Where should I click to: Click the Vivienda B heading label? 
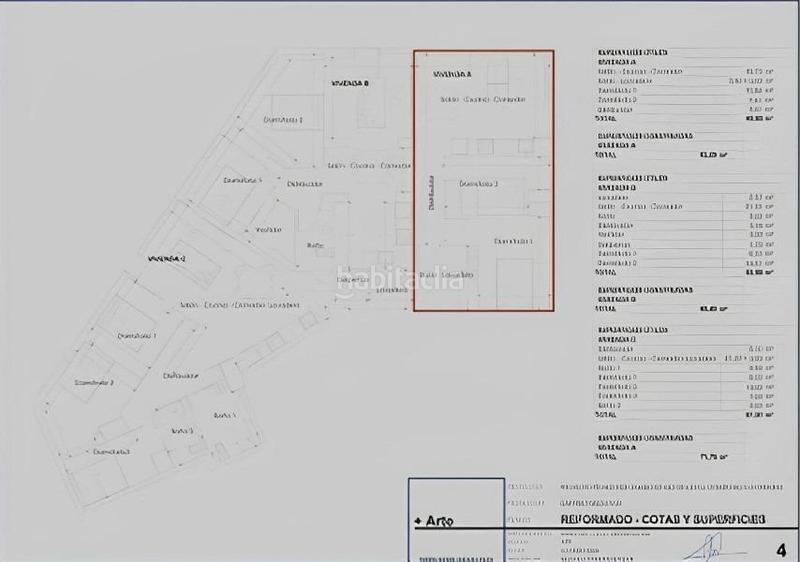(x=351, y=83)
